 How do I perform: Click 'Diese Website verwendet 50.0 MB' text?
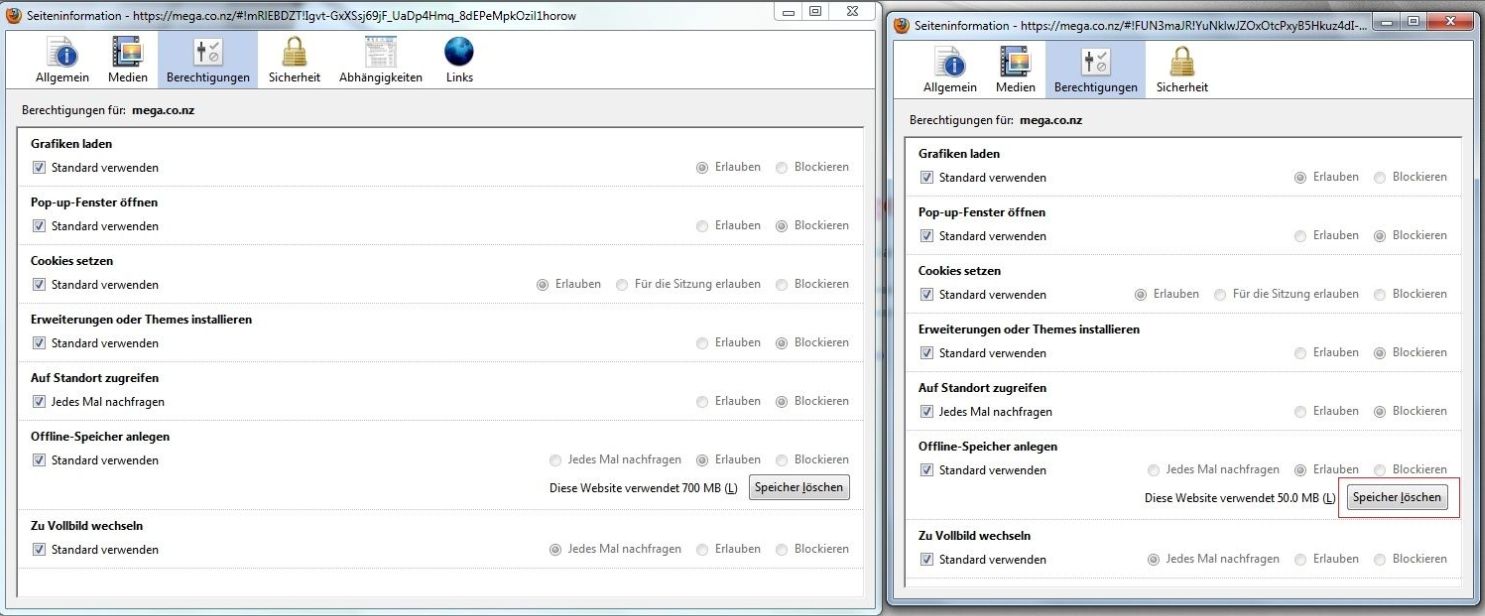point(1232,498)
